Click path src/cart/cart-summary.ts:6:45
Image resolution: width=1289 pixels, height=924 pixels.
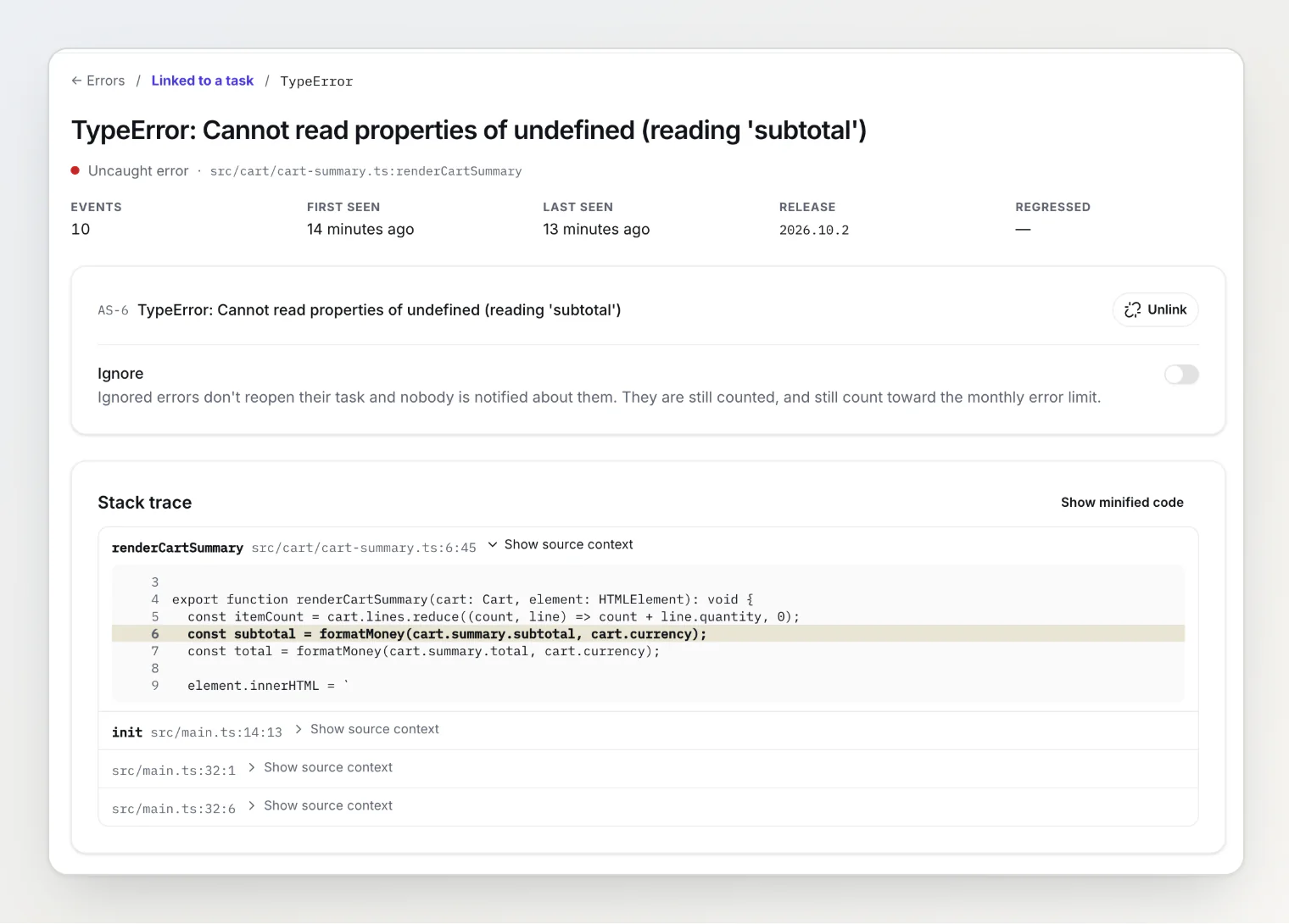[x=364, y=548]
